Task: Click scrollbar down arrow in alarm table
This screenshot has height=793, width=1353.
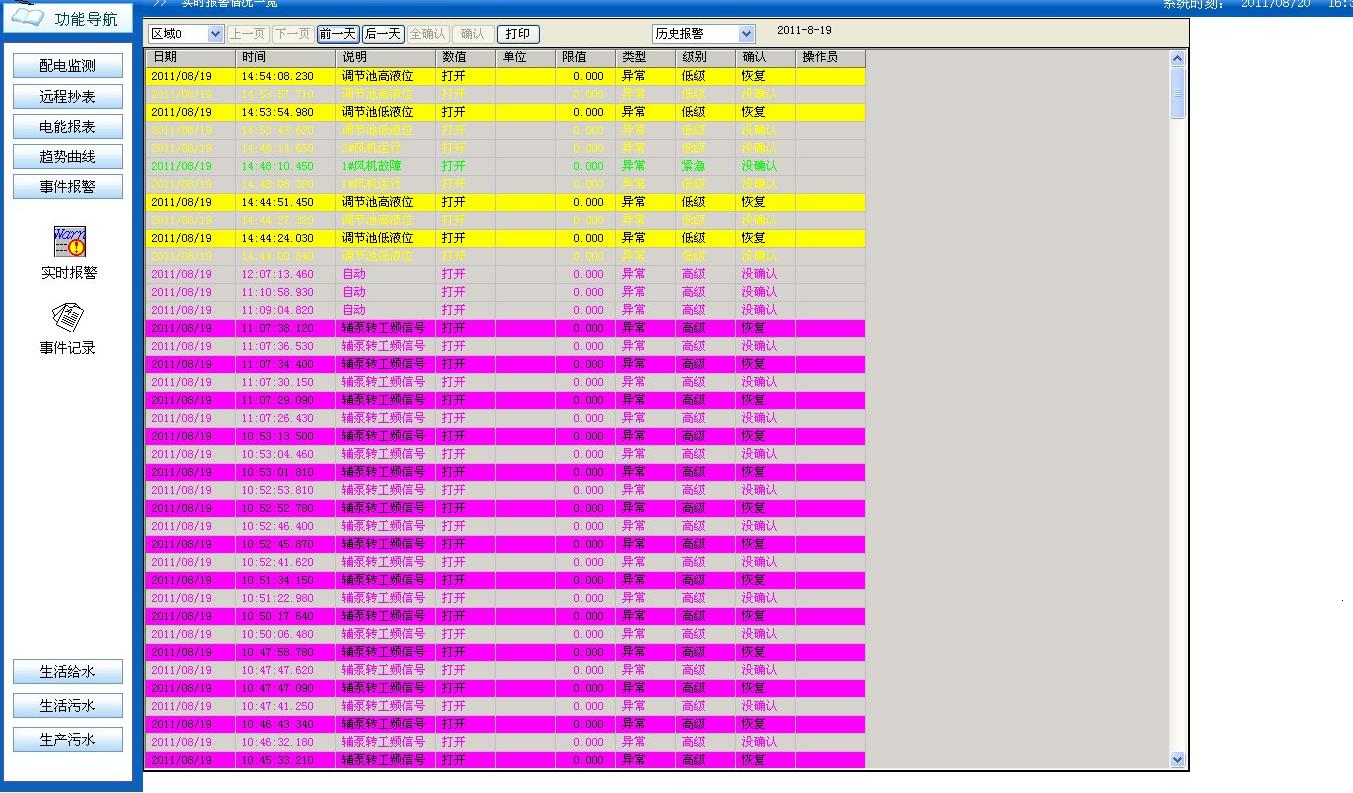Action: tap(1177, 759)
